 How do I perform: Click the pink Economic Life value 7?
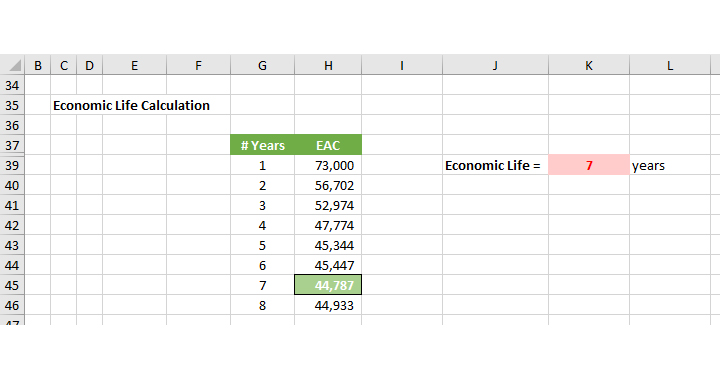click(x=589, y=165)
